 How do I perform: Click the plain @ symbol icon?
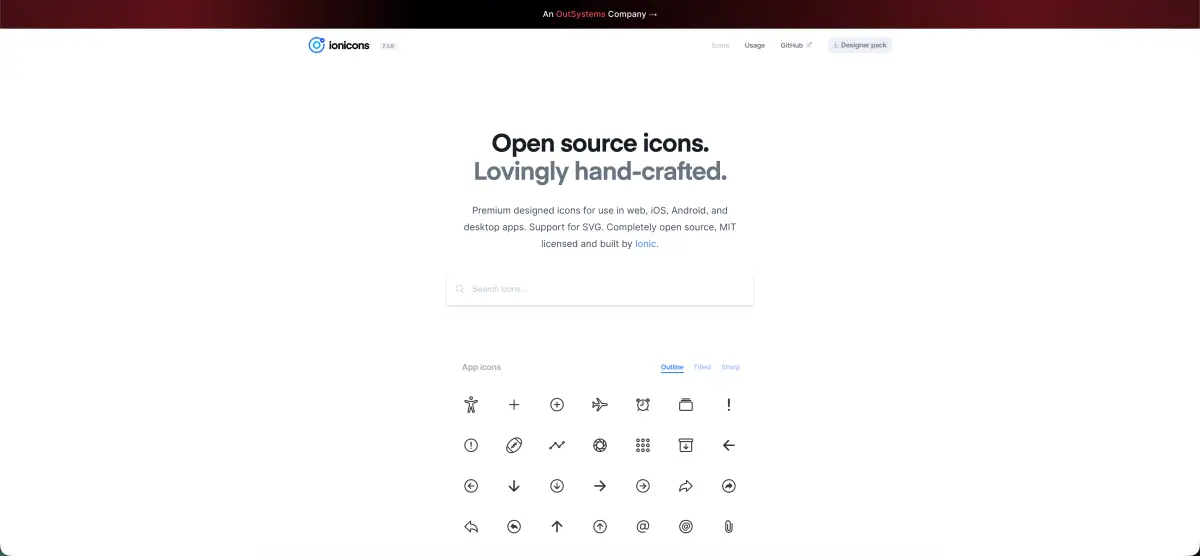pyautogui.click(x=643, y=526)
